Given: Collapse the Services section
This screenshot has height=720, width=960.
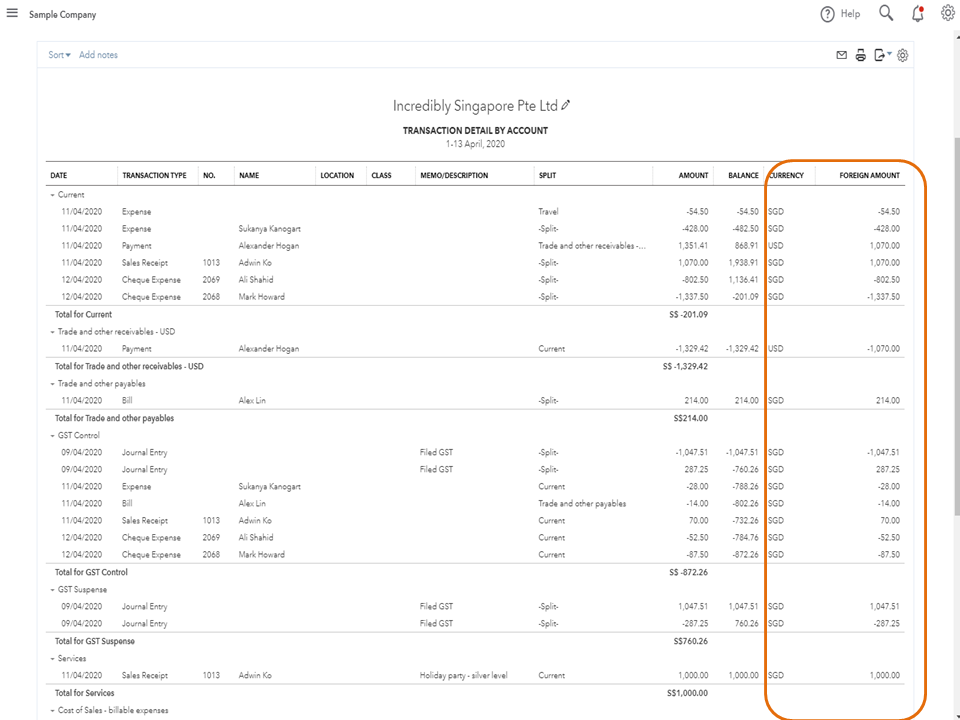Looking at the screenshot, I should [x=52, y=658].
